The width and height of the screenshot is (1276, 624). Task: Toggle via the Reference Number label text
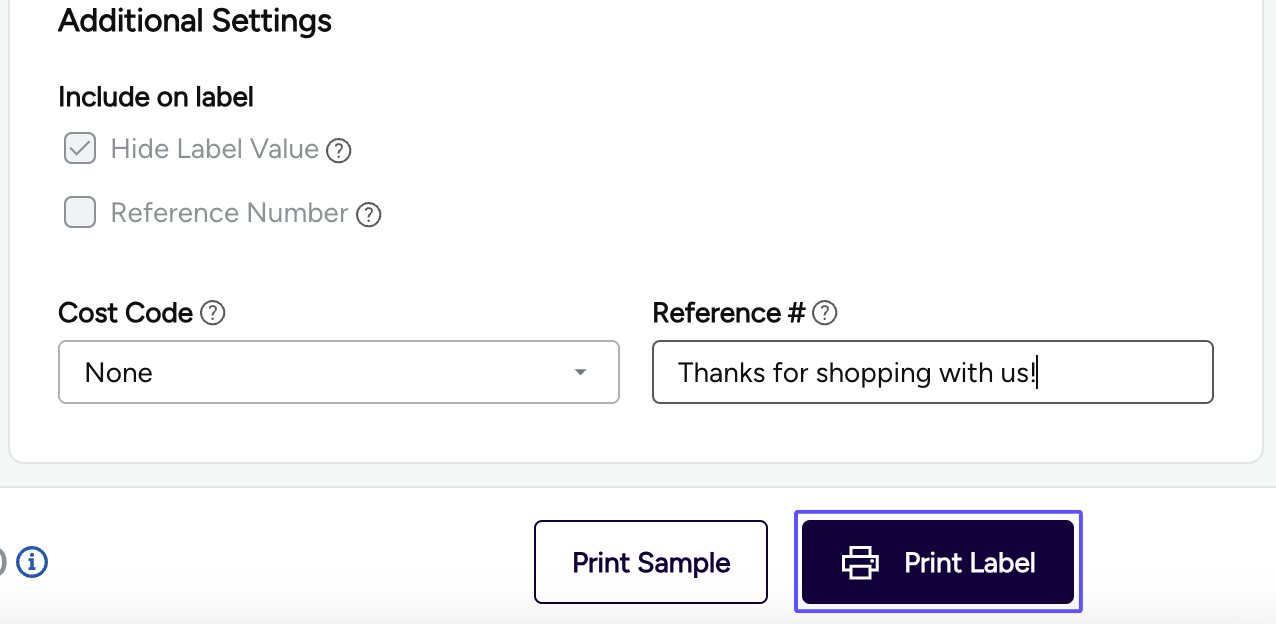click(229, 213)
